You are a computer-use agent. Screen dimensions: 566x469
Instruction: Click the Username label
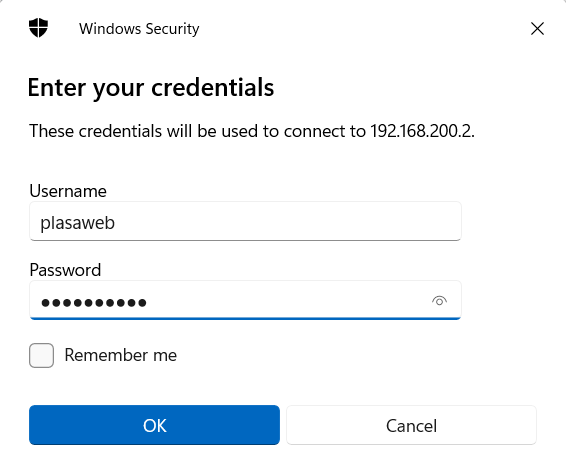coord(68,191)
